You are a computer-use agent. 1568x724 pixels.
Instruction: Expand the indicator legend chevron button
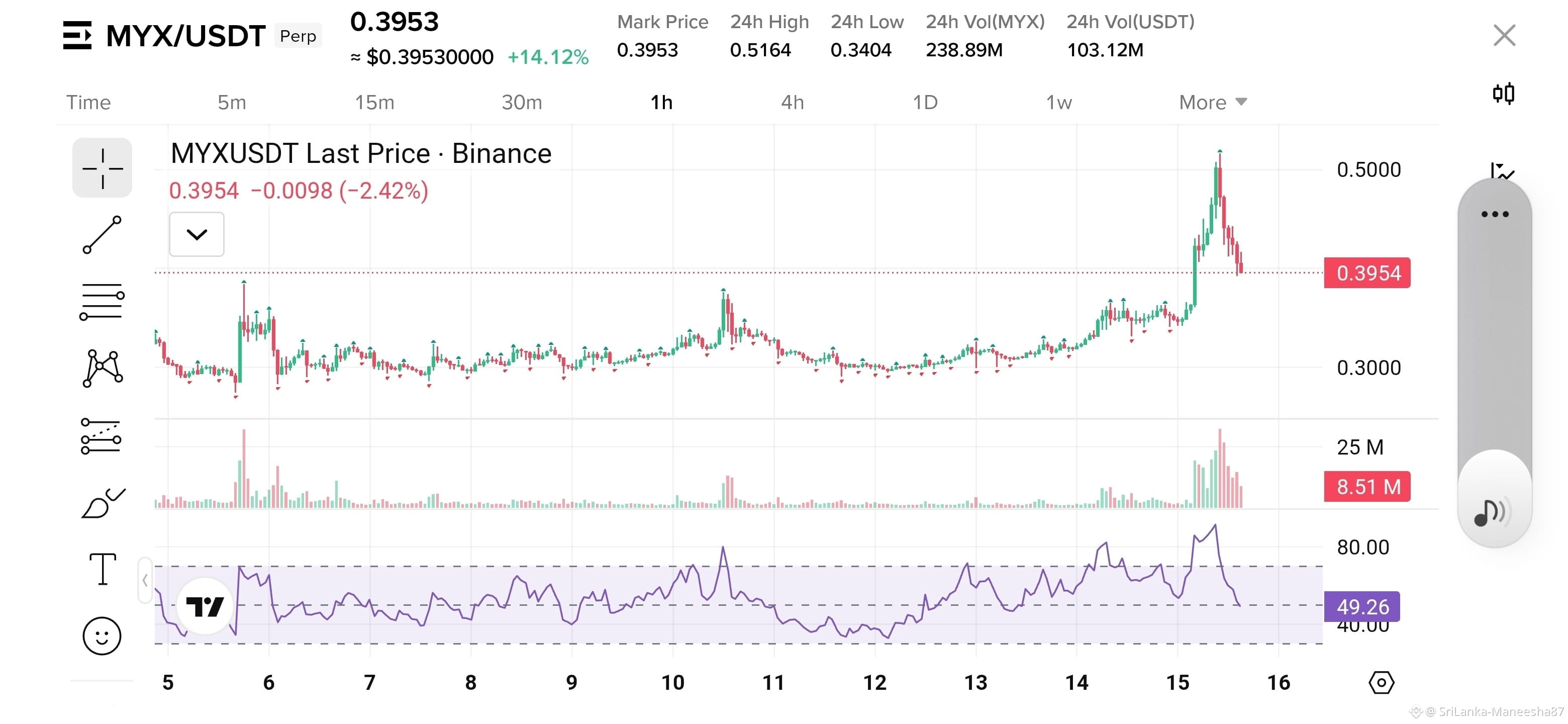(197, 234)
